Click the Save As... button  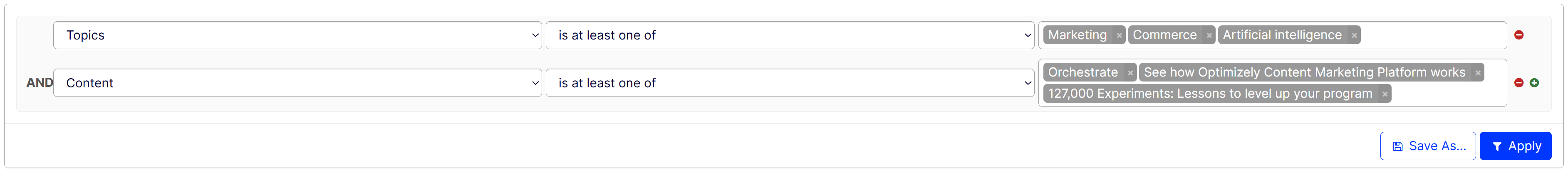click(1427, 146)
